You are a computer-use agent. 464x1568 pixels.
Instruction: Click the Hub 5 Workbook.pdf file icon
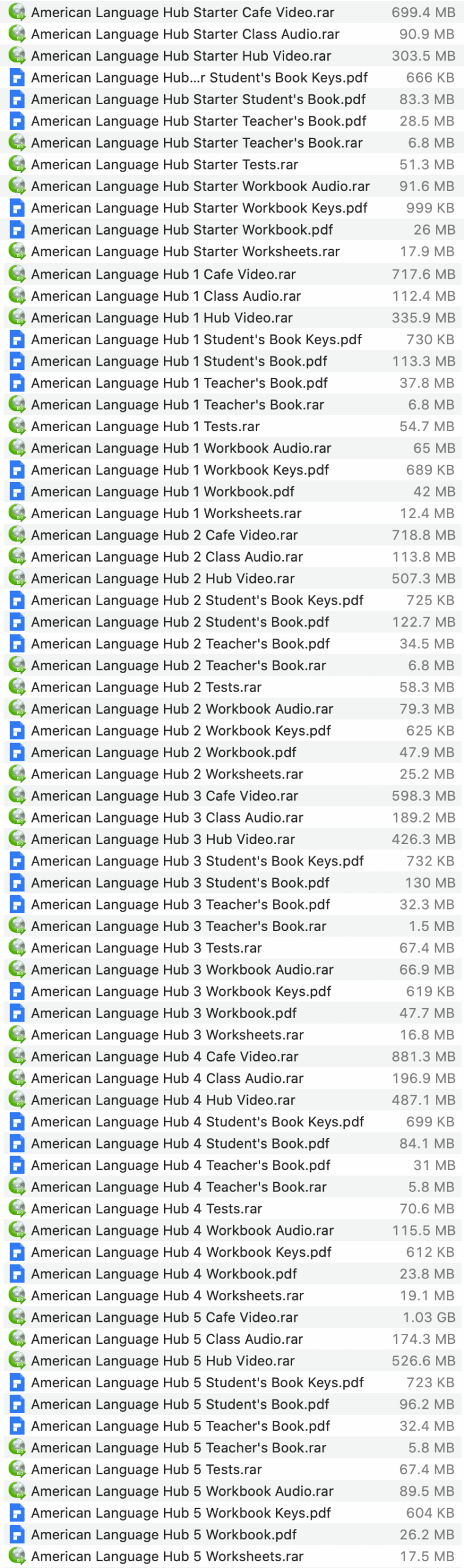tap(17, 1534)
